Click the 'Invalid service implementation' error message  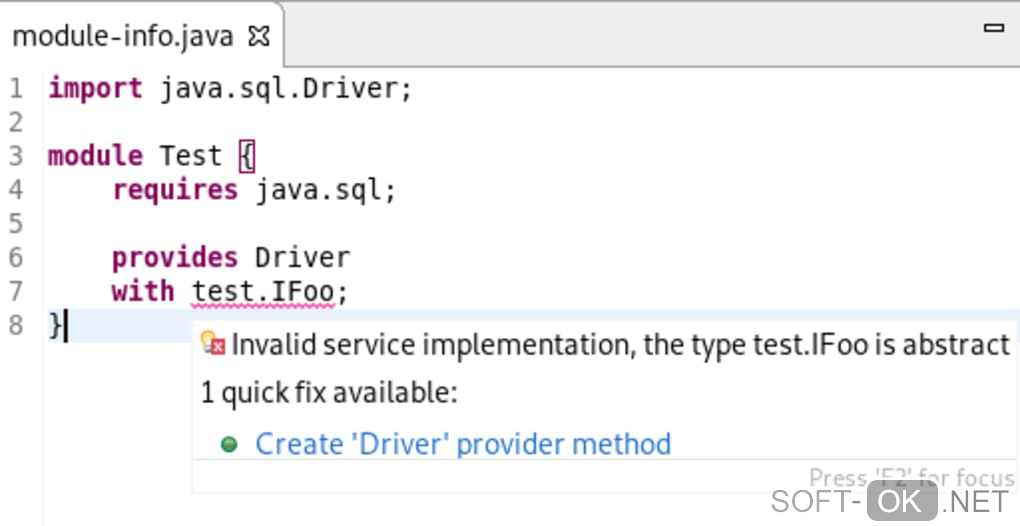(620, 345)
